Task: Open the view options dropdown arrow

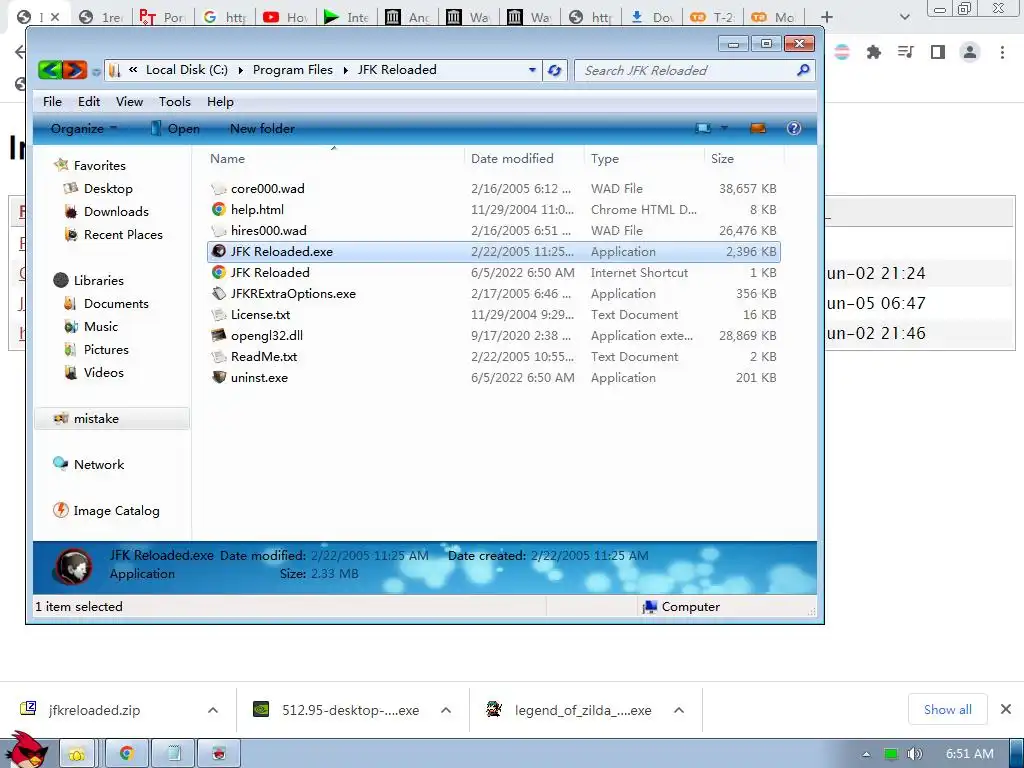Action: (724, 128)
